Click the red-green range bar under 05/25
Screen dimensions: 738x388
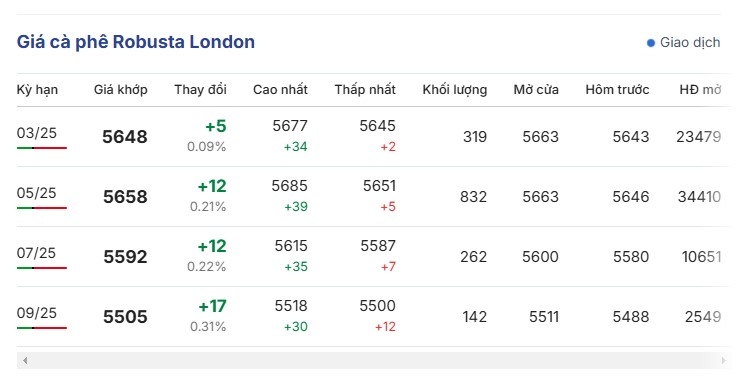click(42, 208)
